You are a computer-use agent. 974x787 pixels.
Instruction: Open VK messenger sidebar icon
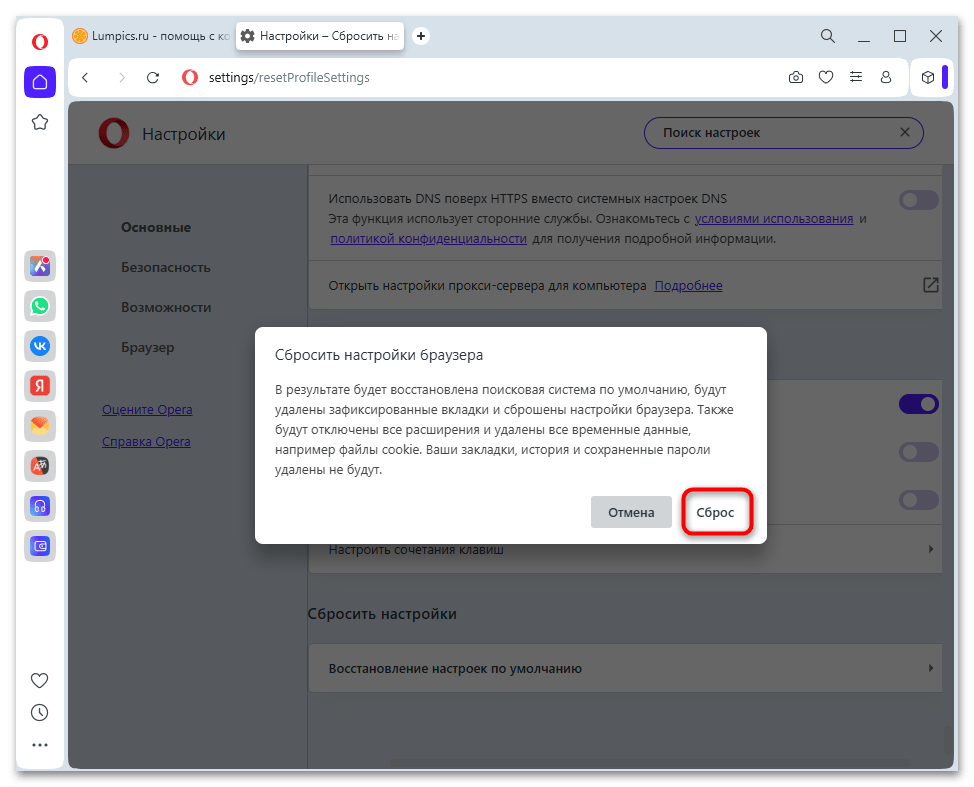click(40, 346)
